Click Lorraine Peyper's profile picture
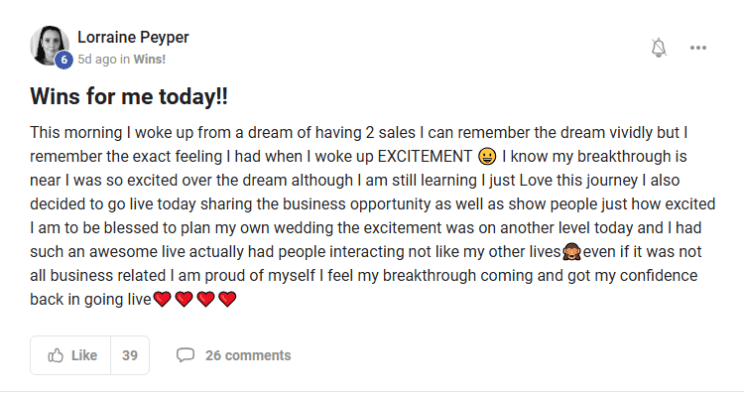744x400 pixels. click(x=49, y=46)
